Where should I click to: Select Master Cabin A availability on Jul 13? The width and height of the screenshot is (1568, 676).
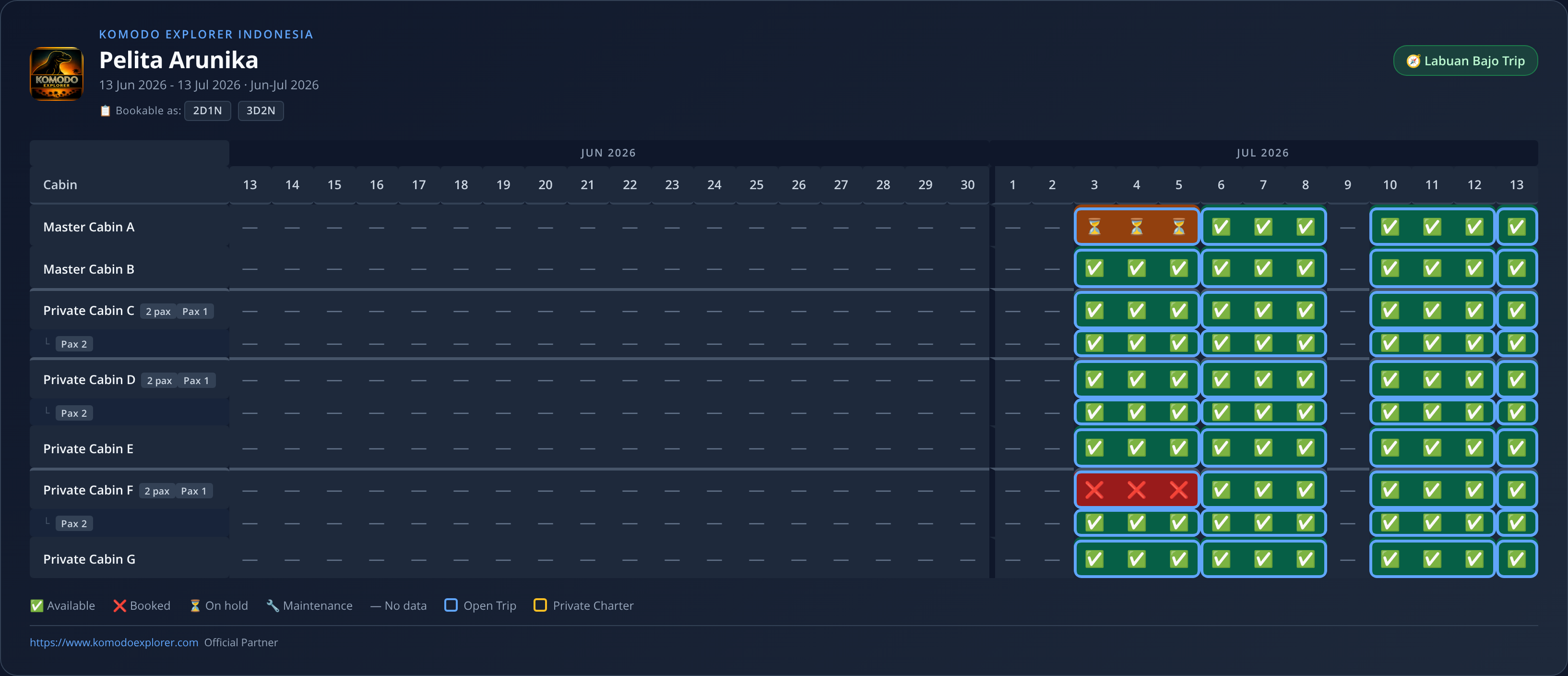point(1516,227)
